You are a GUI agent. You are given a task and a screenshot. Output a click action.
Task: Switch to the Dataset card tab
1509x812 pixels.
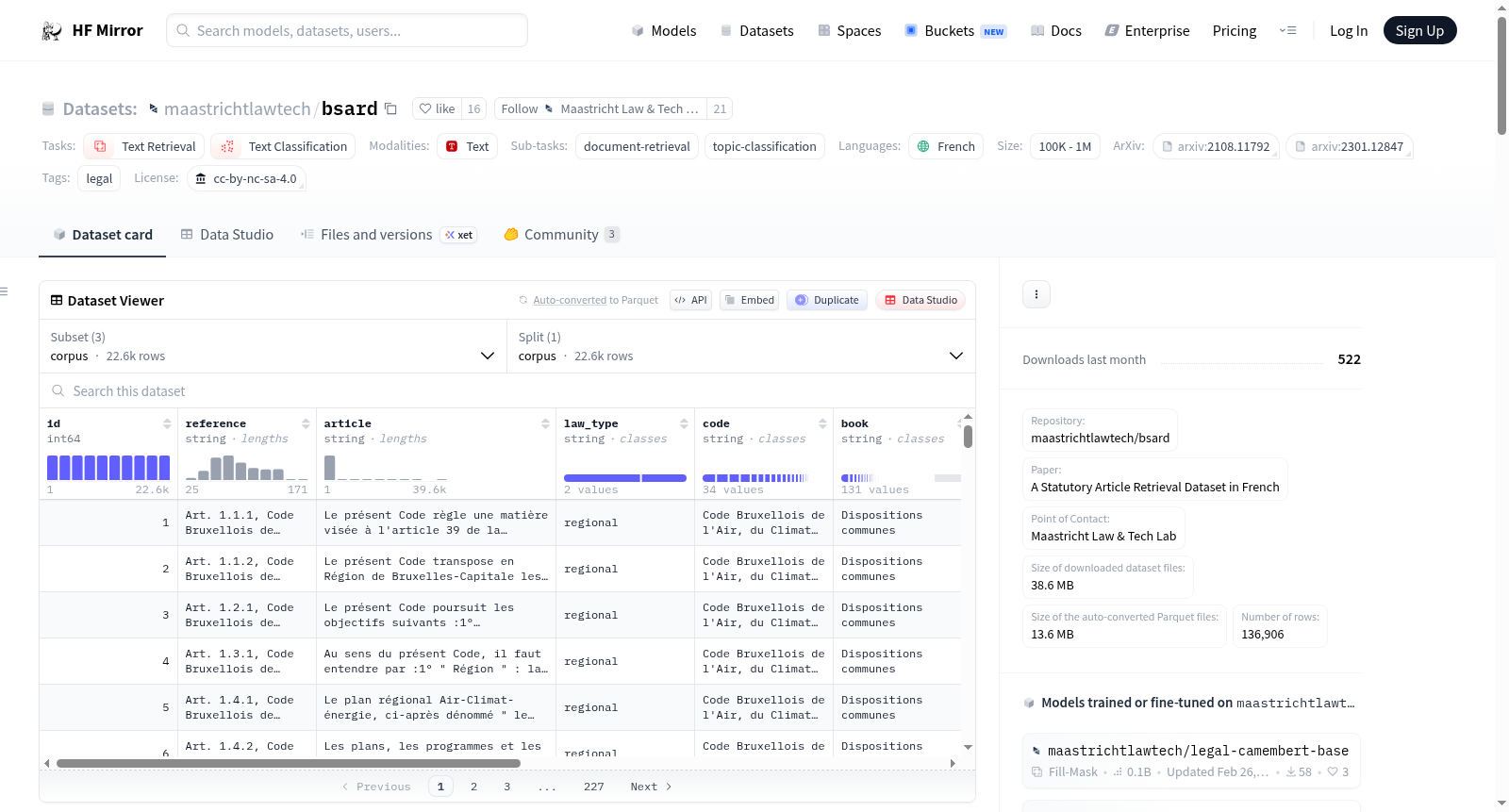tap(103, 235)
